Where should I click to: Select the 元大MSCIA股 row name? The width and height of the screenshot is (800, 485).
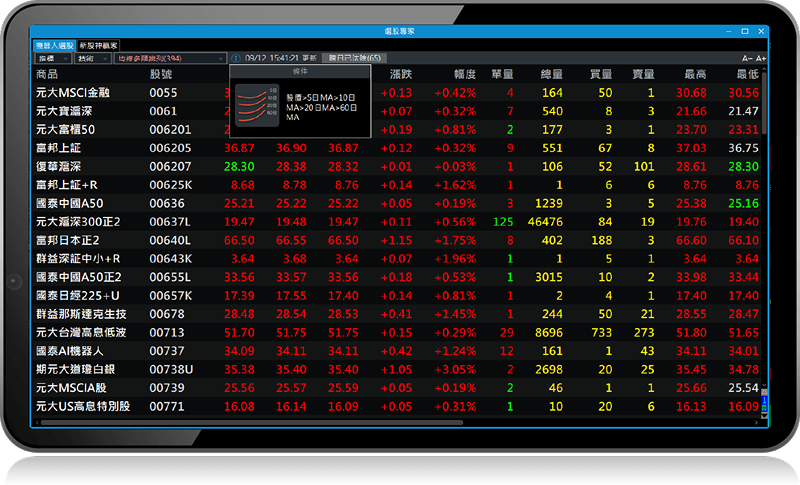71,388
